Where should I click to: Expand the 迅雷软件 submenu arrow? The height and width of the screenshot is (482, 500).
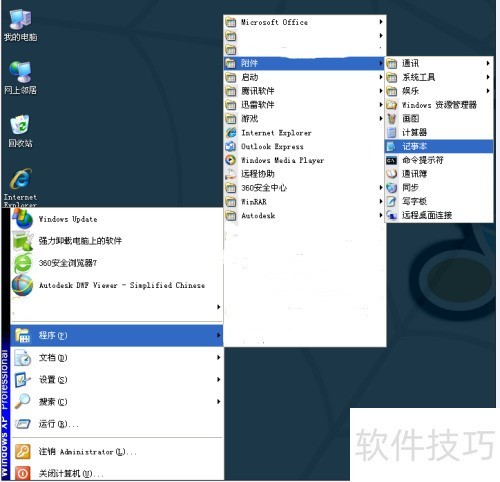(381, 105)
